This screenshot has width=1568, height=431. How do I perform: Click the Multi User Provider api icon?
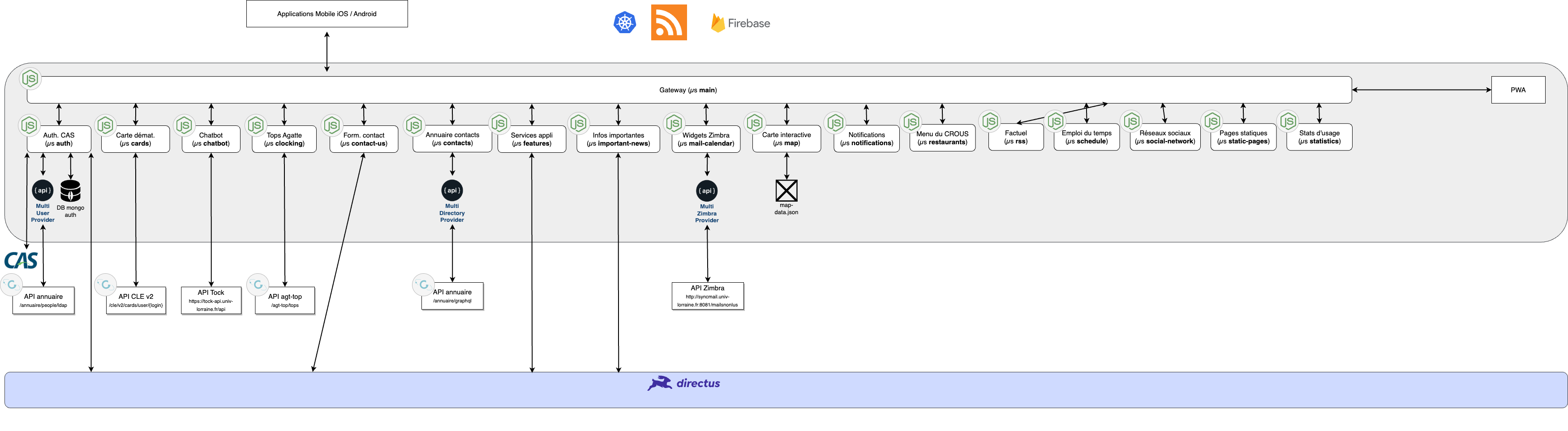tap(43, 190)
